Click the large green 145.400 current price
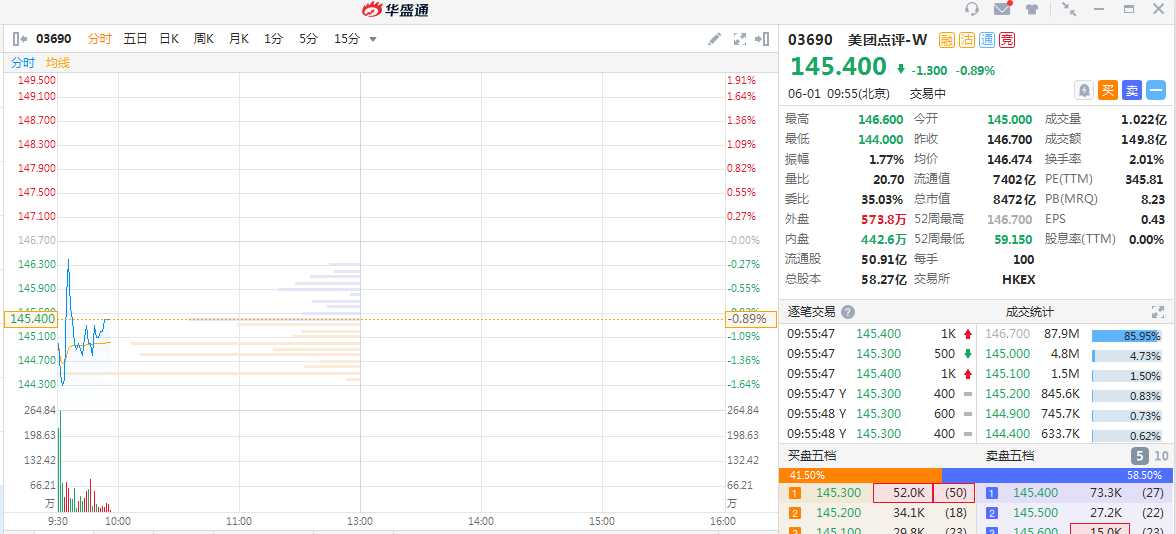The height and width of the screenshot is (534, 1176). coord(838,67)
